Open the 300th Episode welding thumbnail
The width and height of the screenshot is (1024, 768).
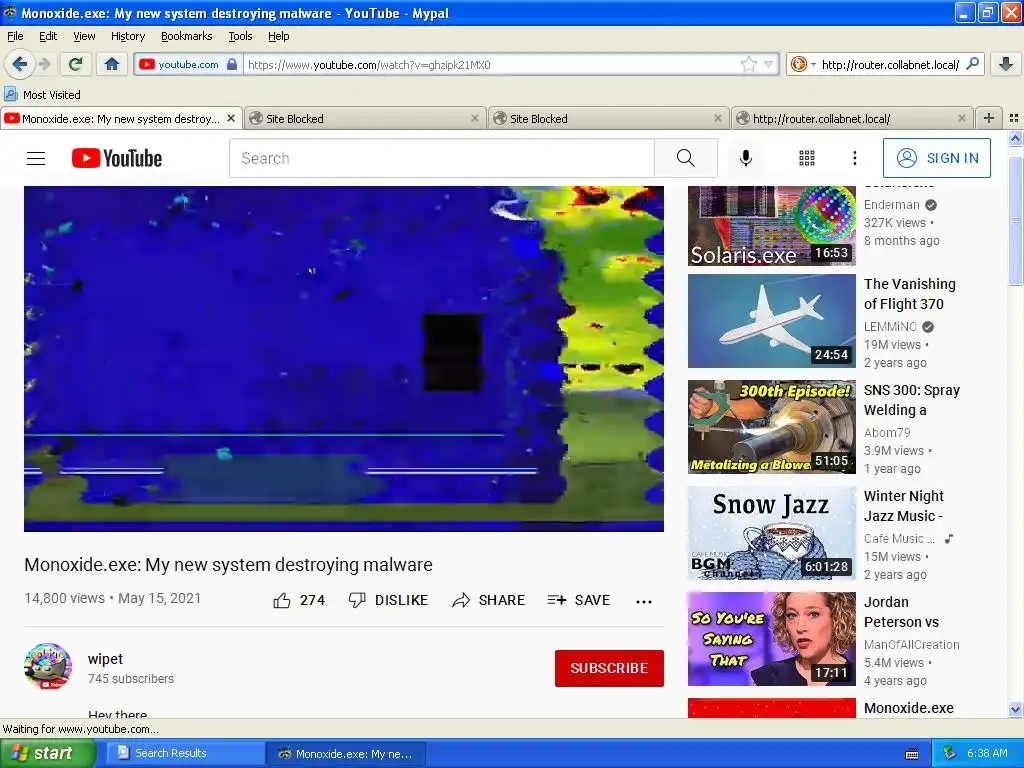[771, 426]
